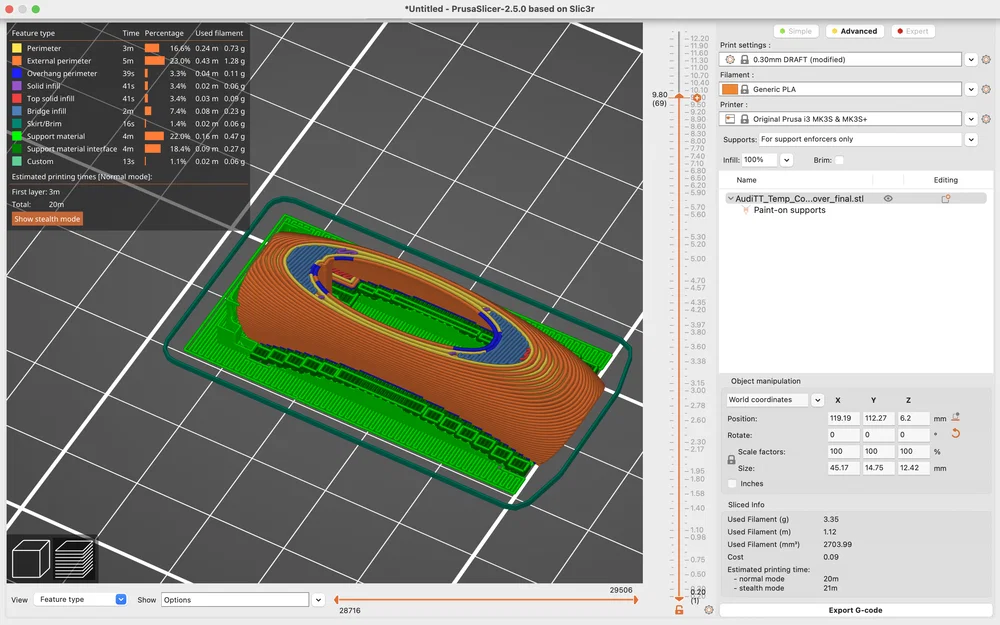Click the drop to bed position icon
The width and height of the screenshot is (1000, 625).
955,418
